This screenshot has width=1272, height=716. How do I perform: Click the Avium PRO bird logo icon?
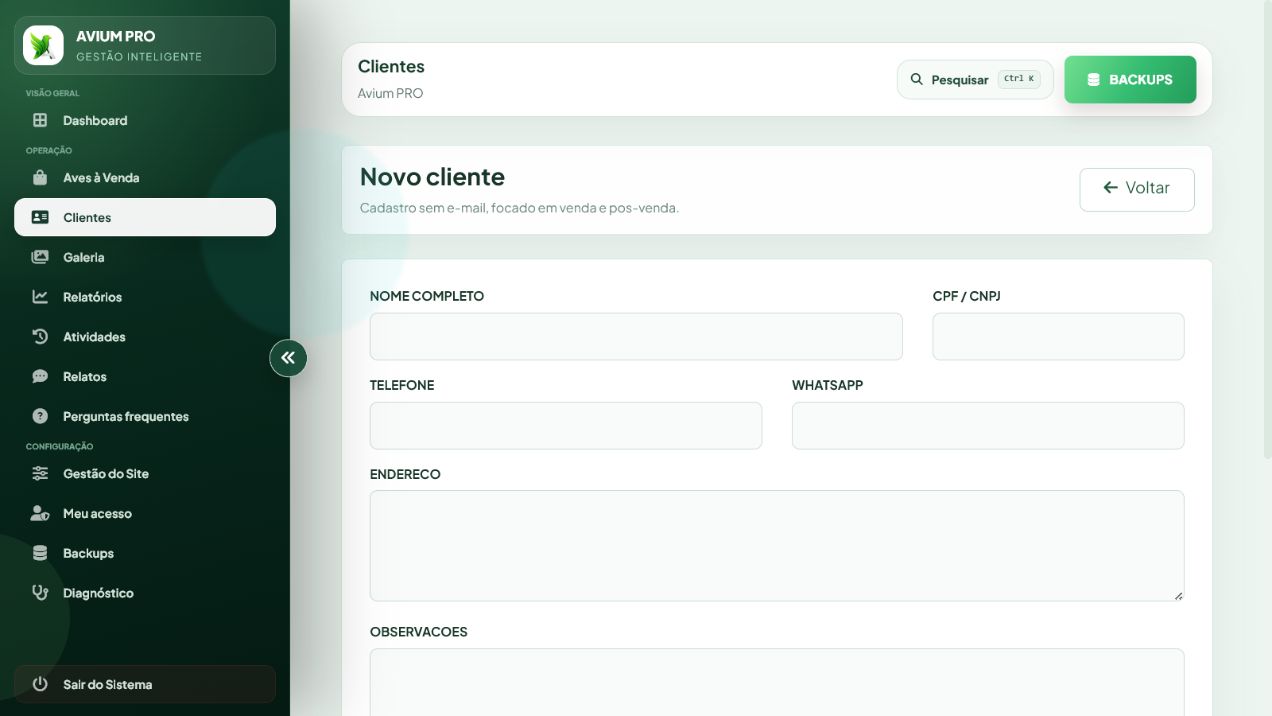coord(43,45)
